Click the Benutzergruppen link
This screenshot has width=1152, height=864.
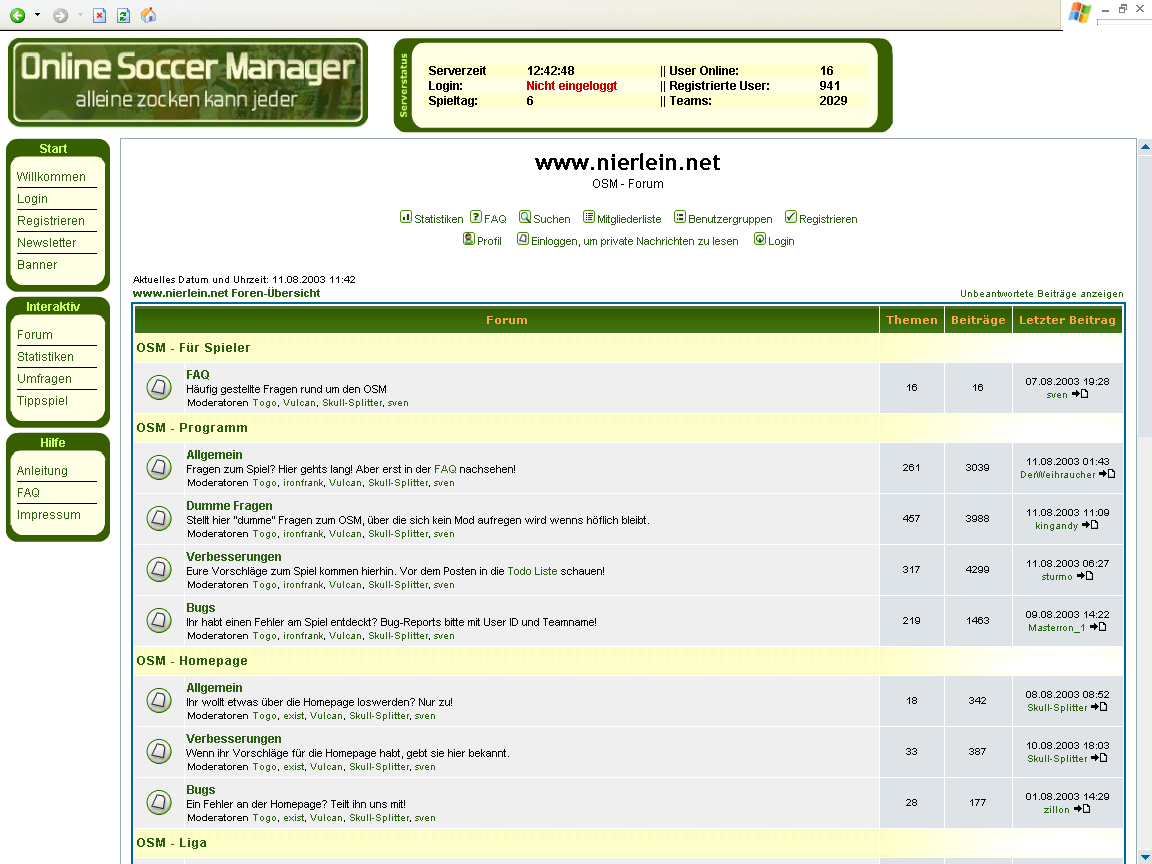tap(730, 219)
